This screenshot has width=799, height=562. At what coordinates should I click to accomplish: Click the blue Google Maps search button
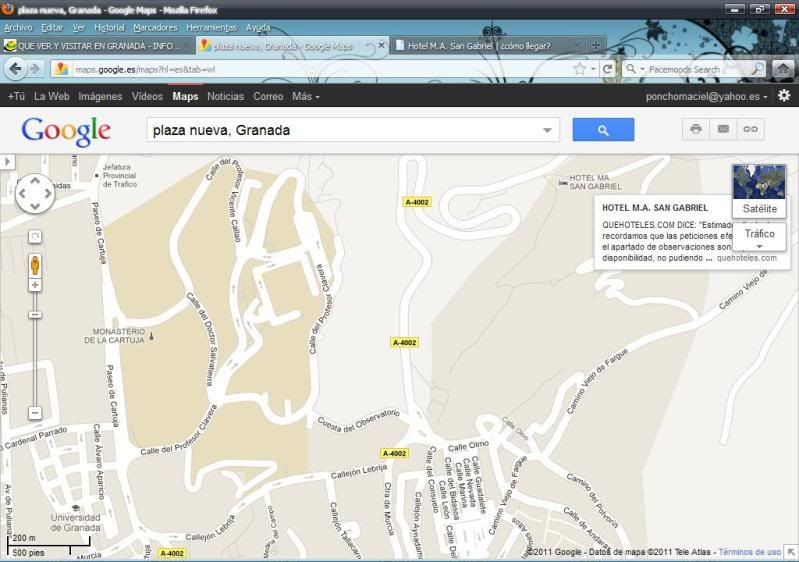(x=603, y=130)
